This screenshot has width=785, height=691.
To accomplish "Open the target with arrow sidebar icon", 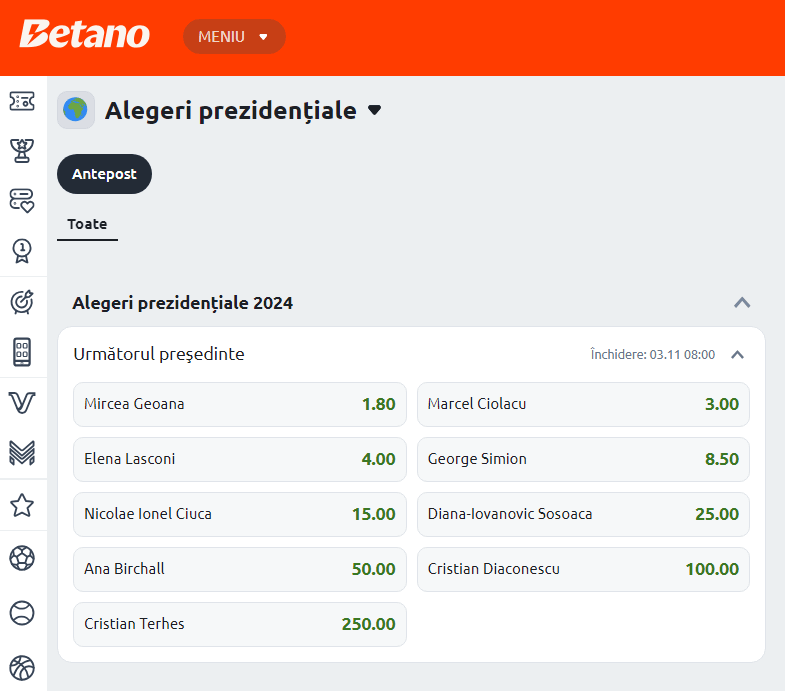I will point(22,300).
